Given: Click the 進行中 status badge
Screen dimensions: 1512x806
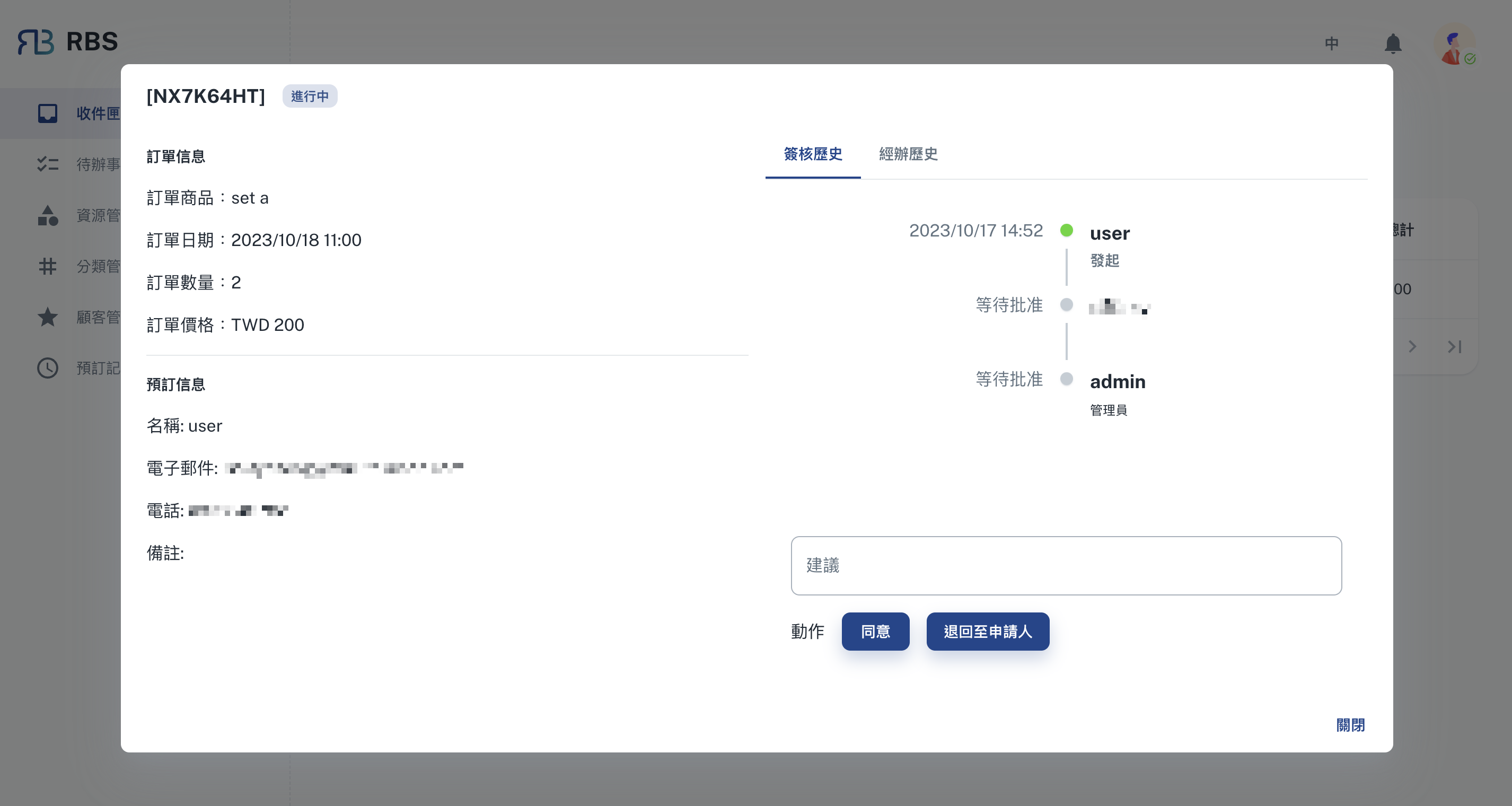Looking at the screenshot, I should click(x=310, y=97).
